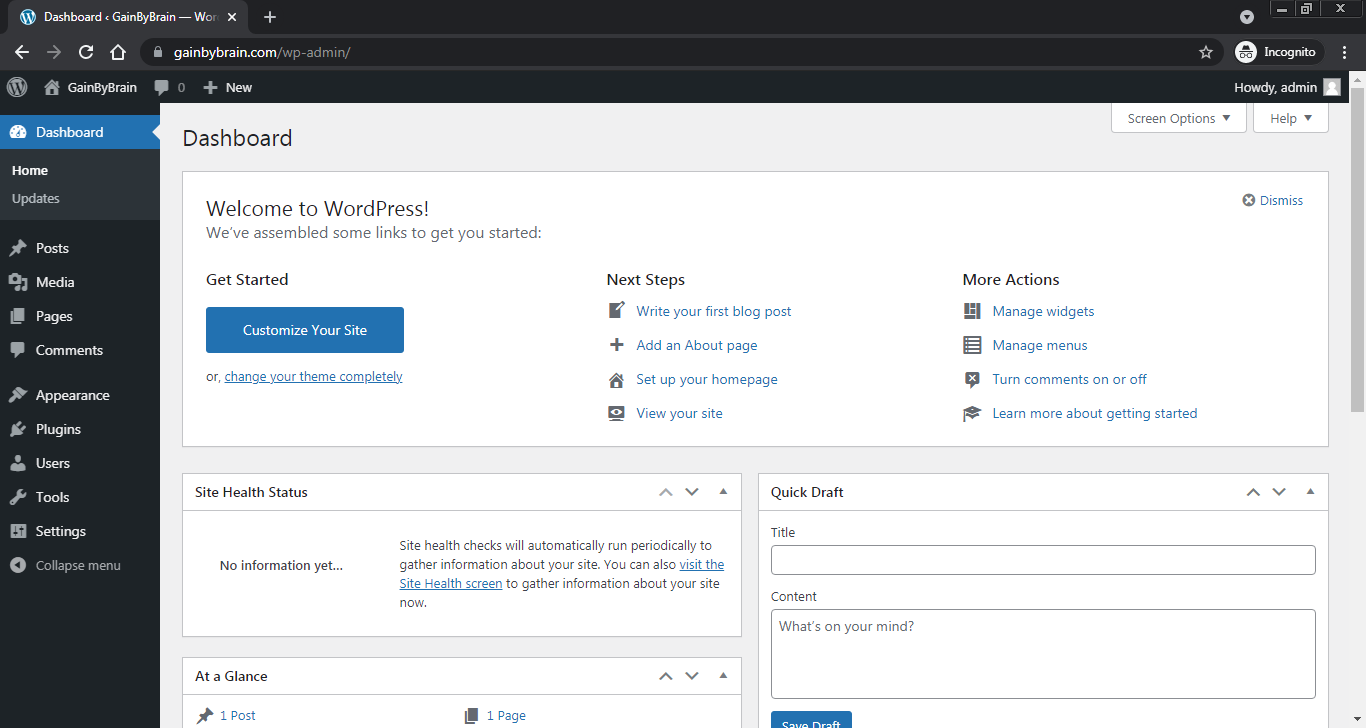Open the Plugins menu label
The image size is (1366, 728).
[58, 429]
